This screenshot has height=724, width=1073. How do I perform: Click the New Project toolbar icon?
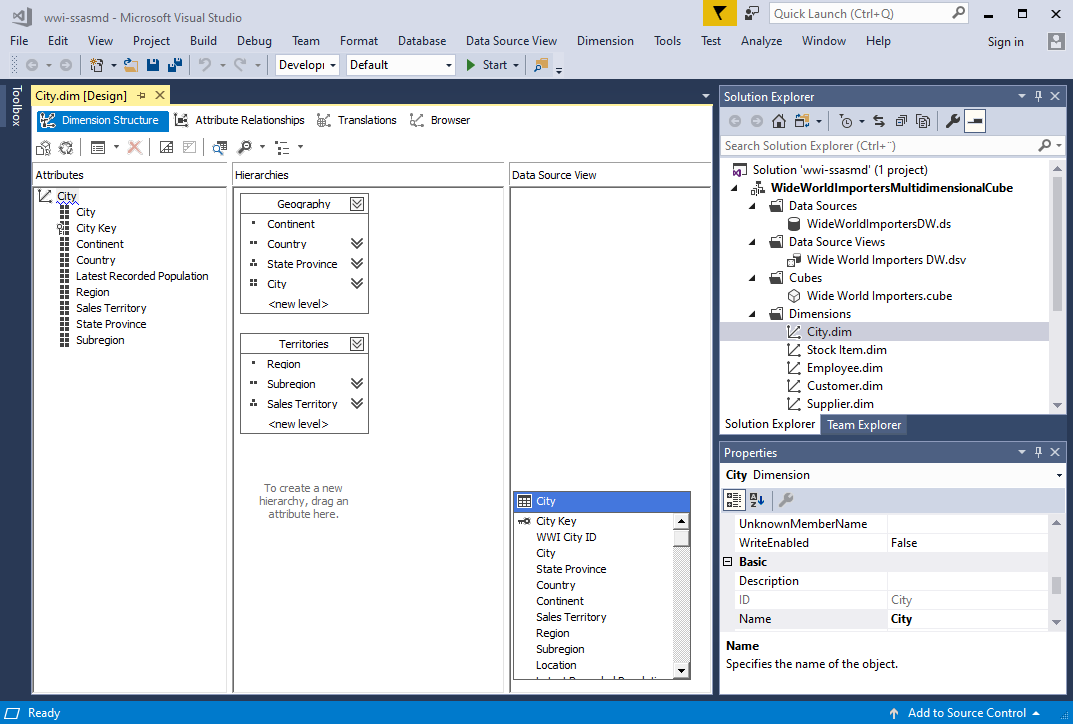96,65
